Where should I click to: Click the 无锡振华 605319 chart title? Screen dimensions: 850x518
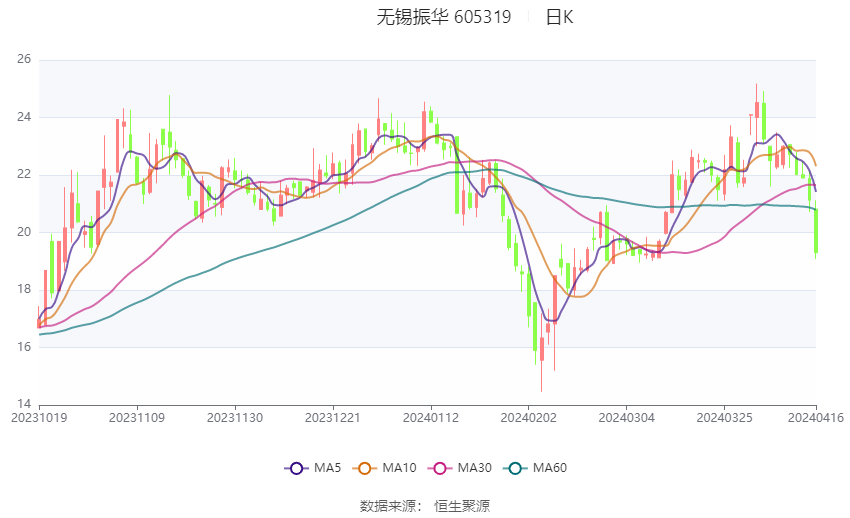(x=443, y=17)
